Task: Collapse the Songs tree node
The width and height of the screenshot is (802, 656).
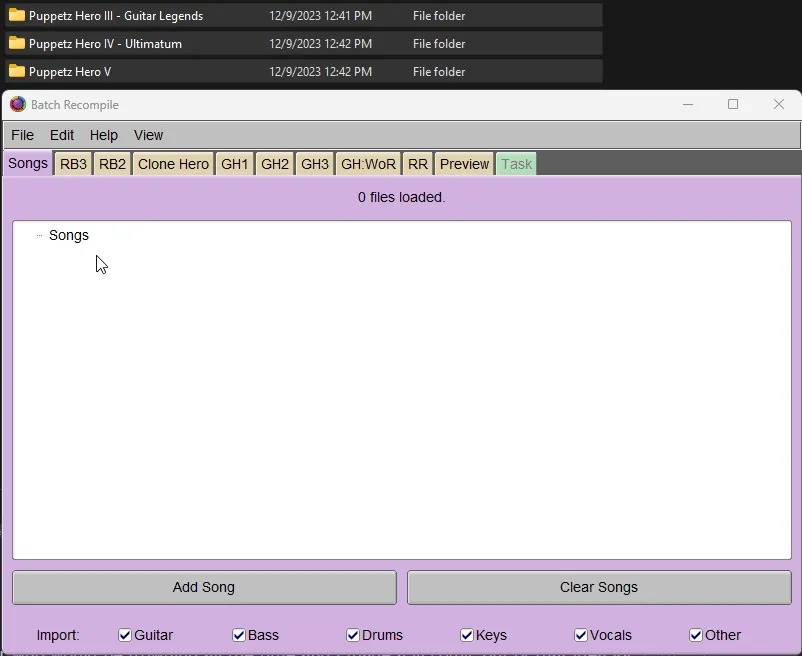Action: 37,235
